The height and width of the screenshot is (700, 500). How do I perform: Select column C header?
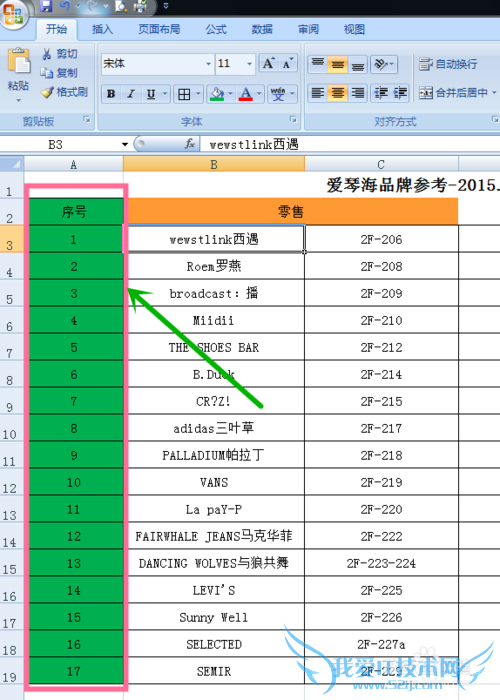pyautogui.click(x=381, y=164)
